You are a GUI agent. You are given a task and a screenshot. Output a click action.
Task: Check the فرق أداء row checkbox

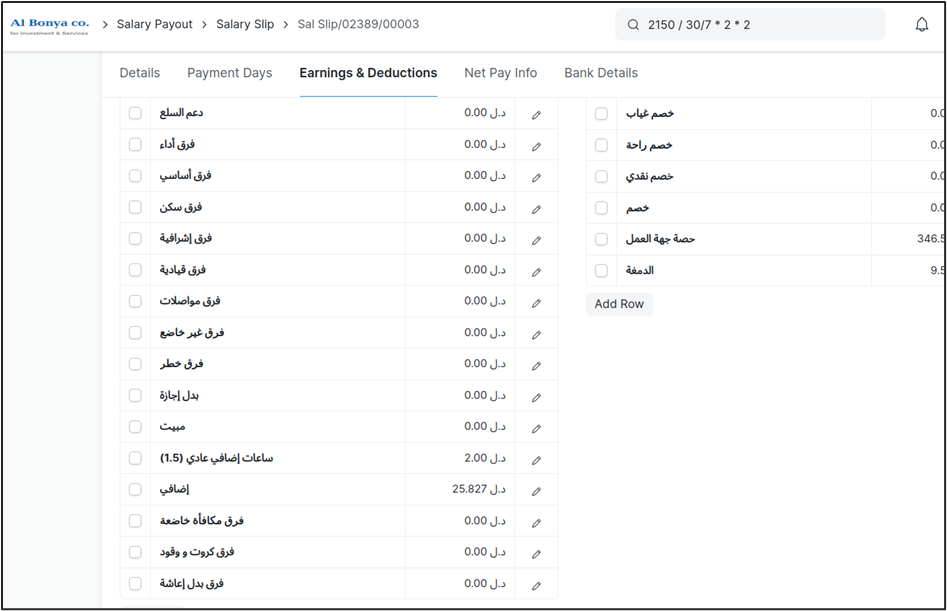pos(135,145)
